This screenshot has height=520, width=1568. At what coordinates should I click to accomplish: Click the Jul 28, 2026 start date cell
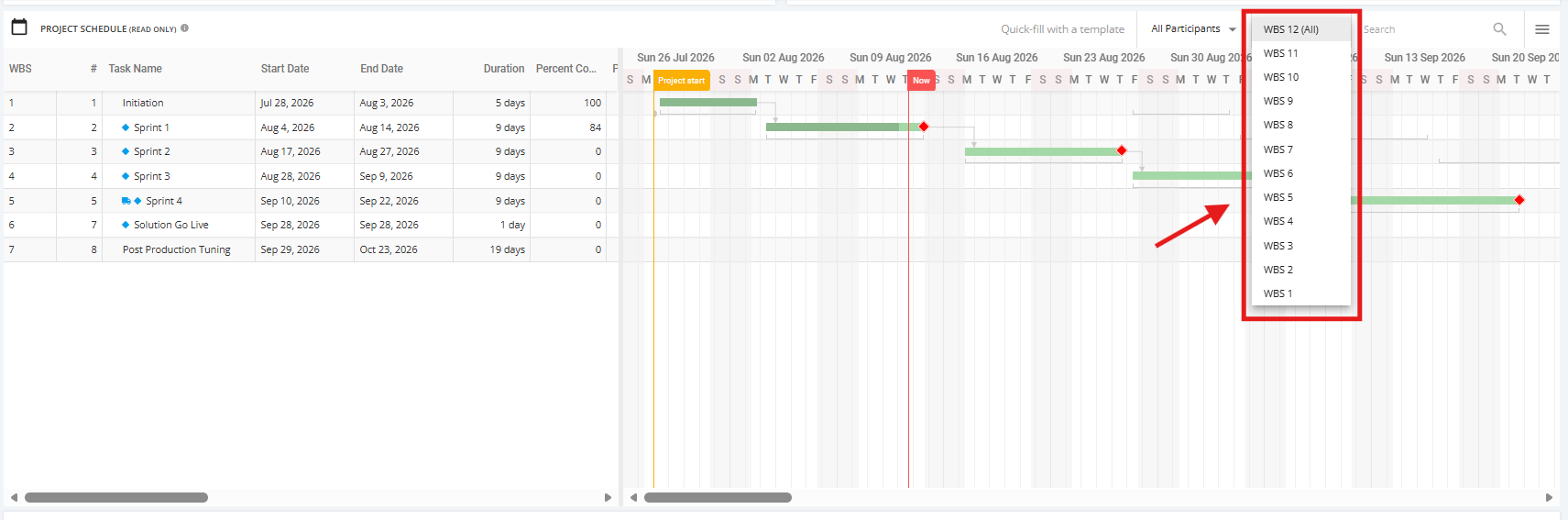304,103
